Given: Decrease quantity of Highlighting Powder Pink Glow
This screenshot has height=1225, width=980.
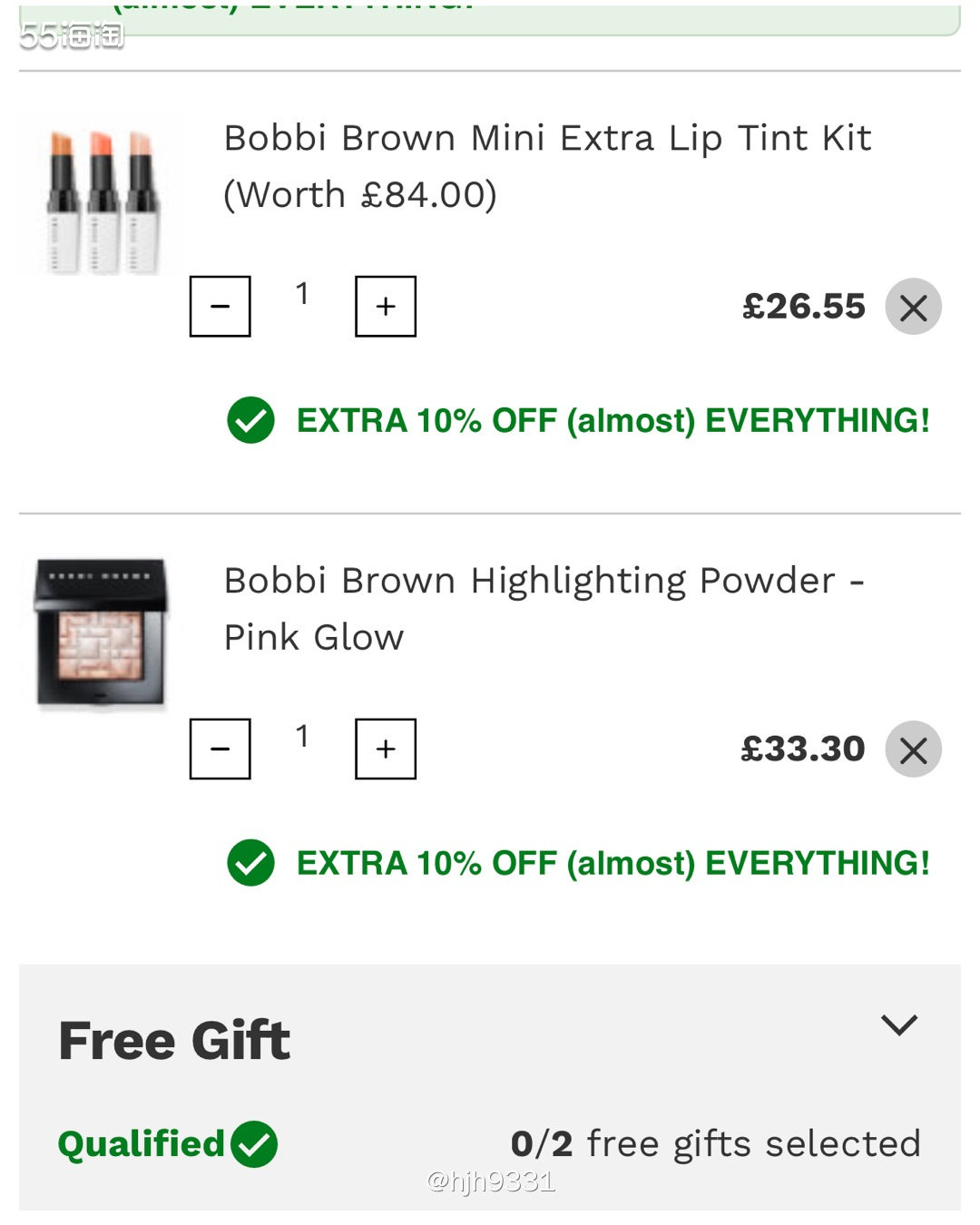Looking at the screenshot, I should (220, 750).
